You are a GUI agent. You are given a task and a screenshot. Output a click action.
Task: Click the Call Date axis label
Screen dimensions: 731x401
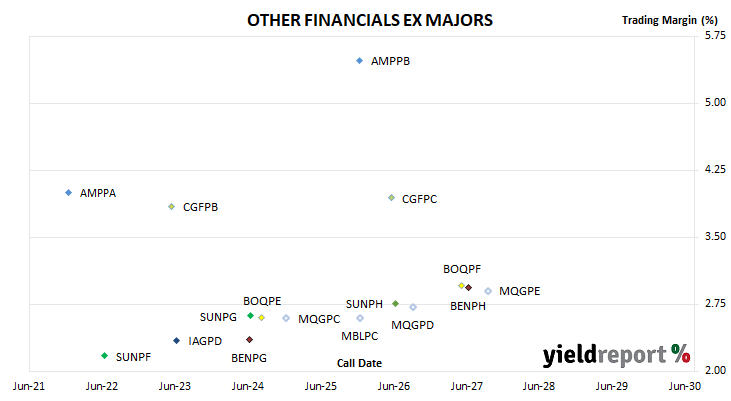tap(359, 363)
